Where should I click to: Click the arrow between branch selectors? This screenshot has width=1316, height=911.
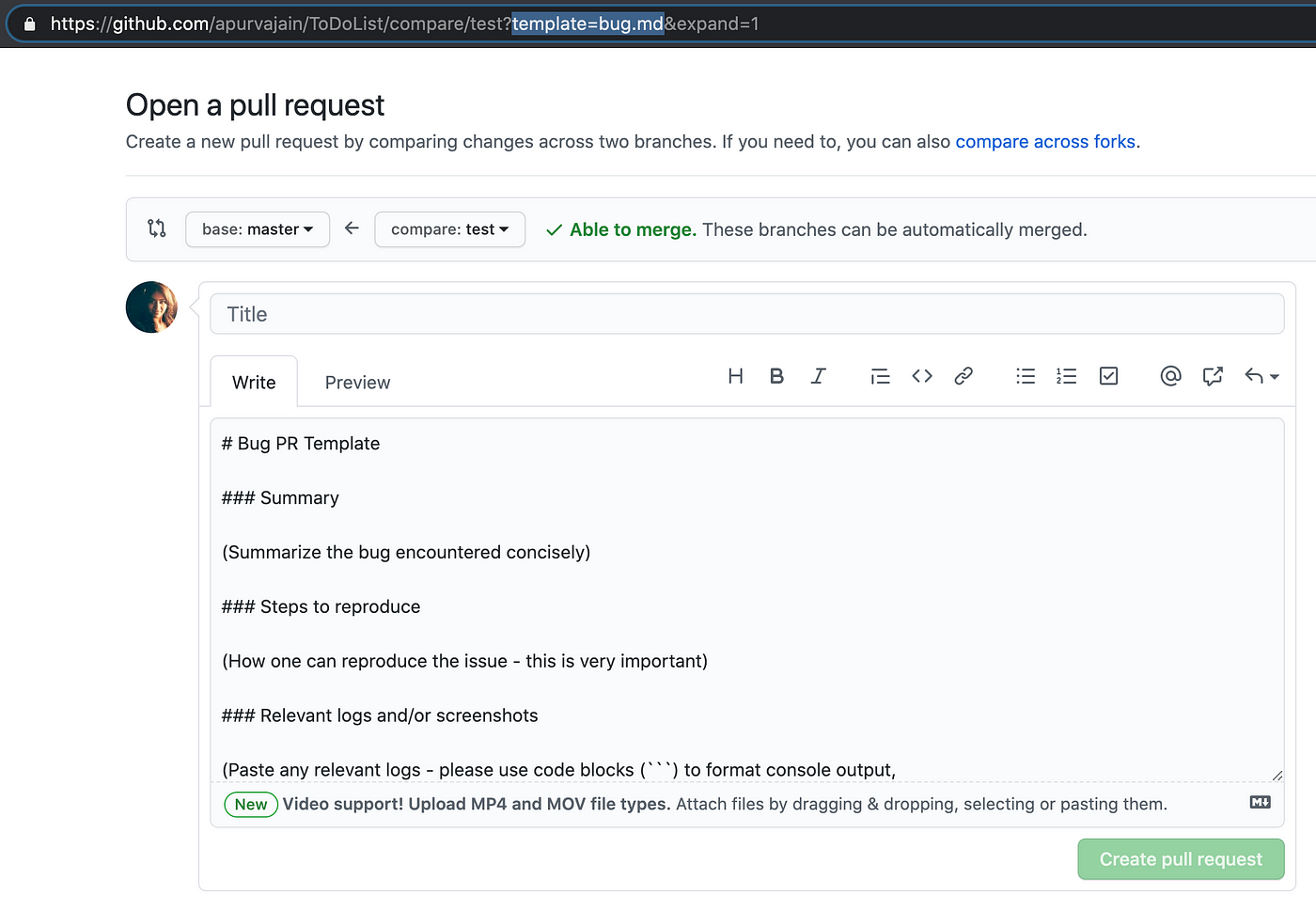352,228
